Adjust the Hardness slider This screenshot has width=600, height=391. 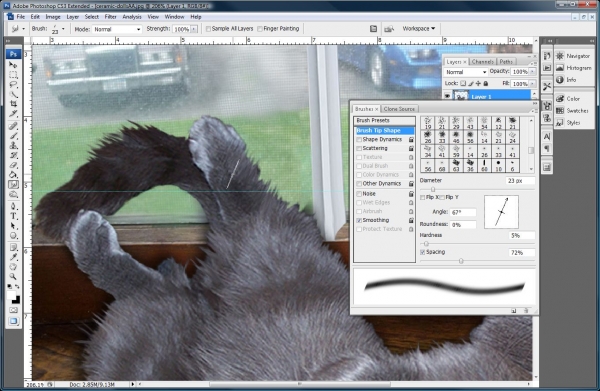426,244
